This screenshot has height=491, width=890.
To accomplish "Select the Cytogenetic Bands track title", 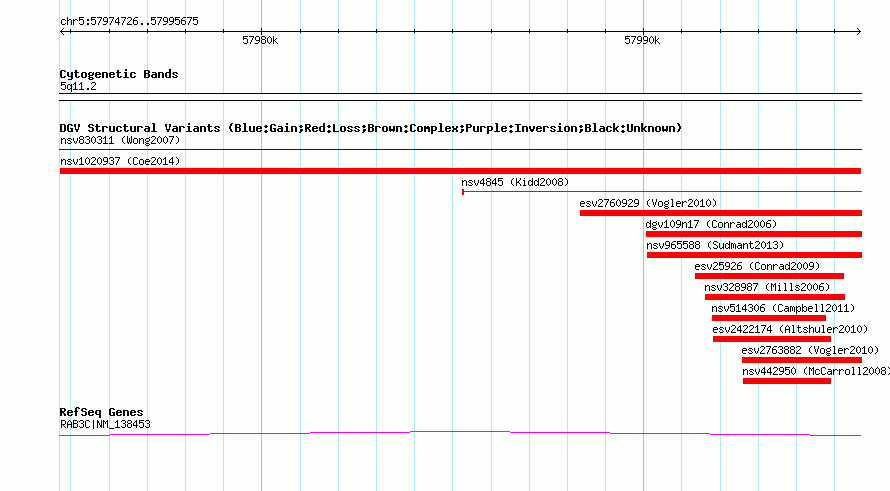I will pyautogui.click(x=119, y=74).
